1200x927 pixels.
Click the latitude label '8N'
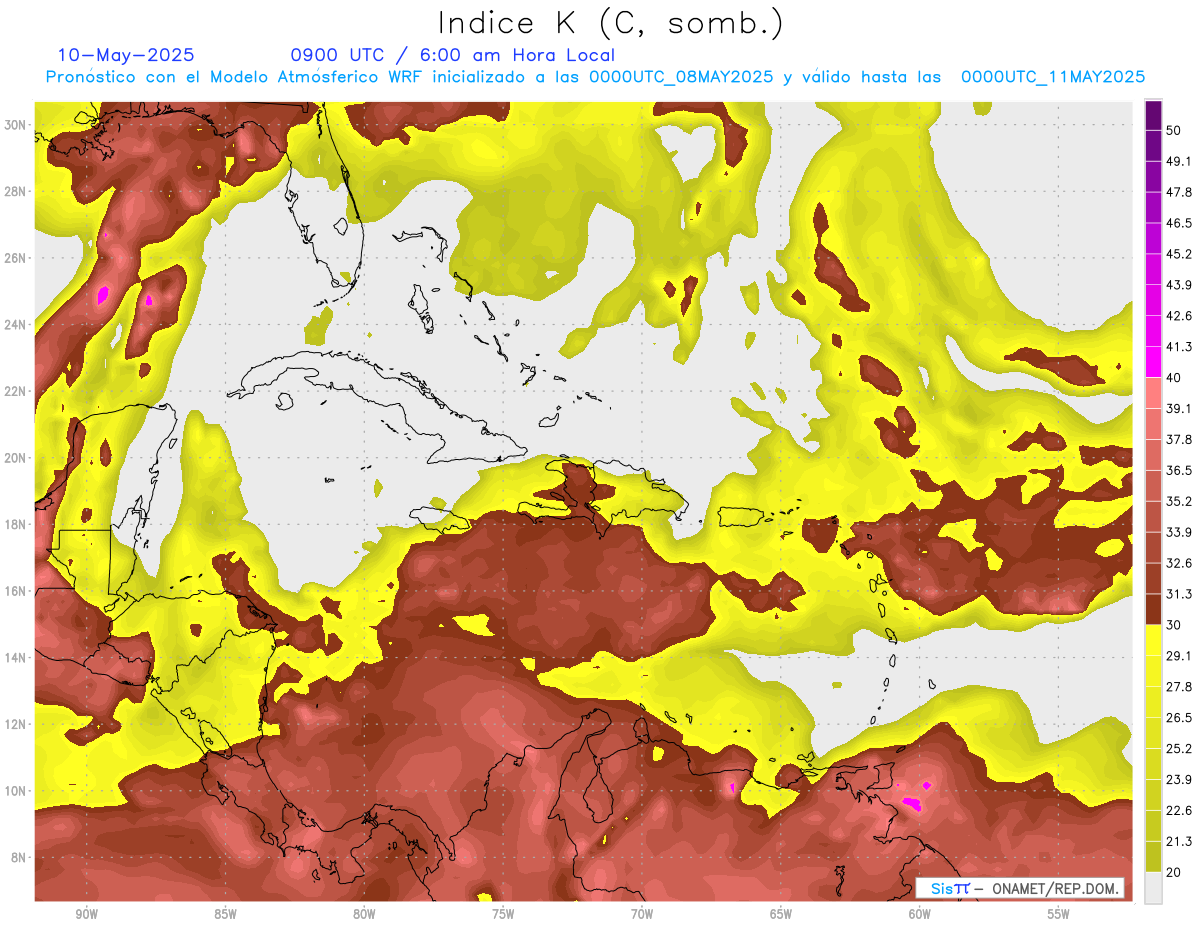click(20, 858)
